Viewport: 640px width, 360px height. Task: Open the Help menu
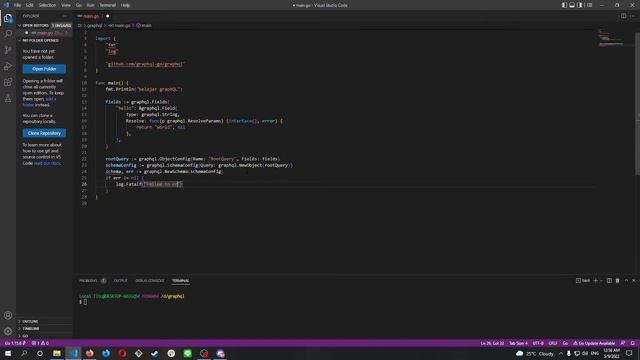(125, 5)
